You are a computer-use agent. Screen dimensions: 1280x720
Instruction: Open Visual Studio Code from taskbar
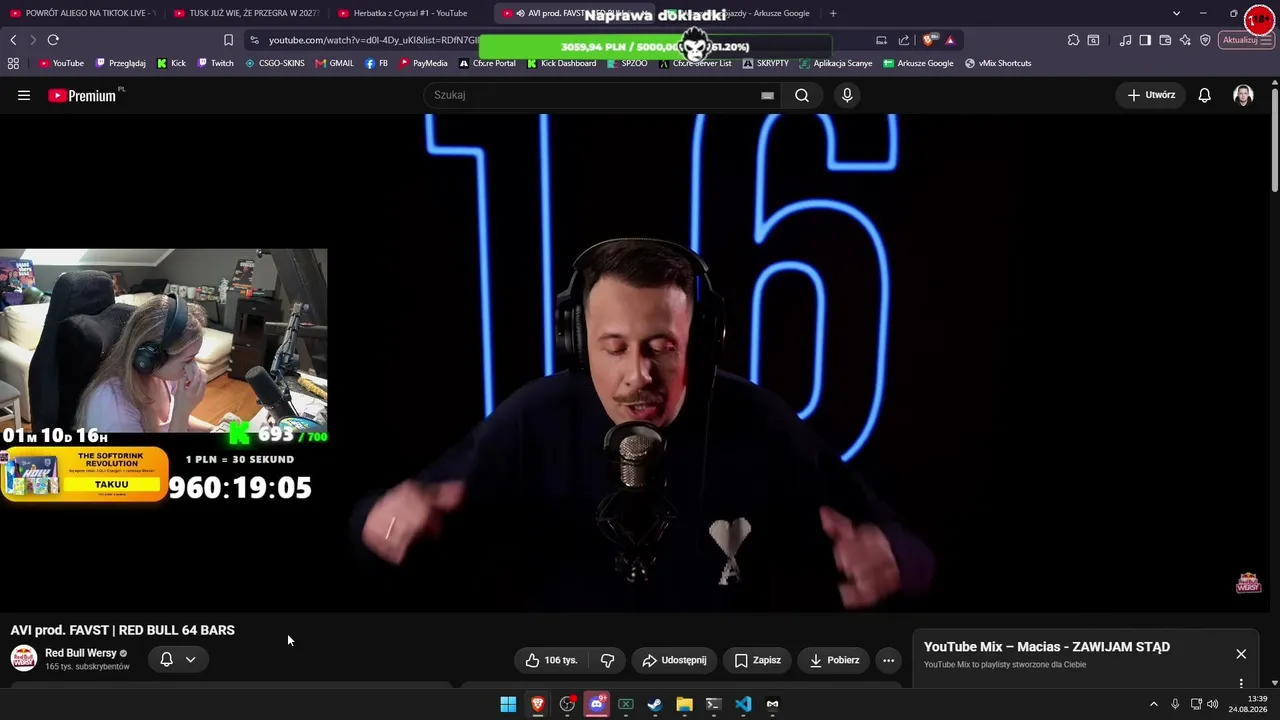(x=743, y=704)
